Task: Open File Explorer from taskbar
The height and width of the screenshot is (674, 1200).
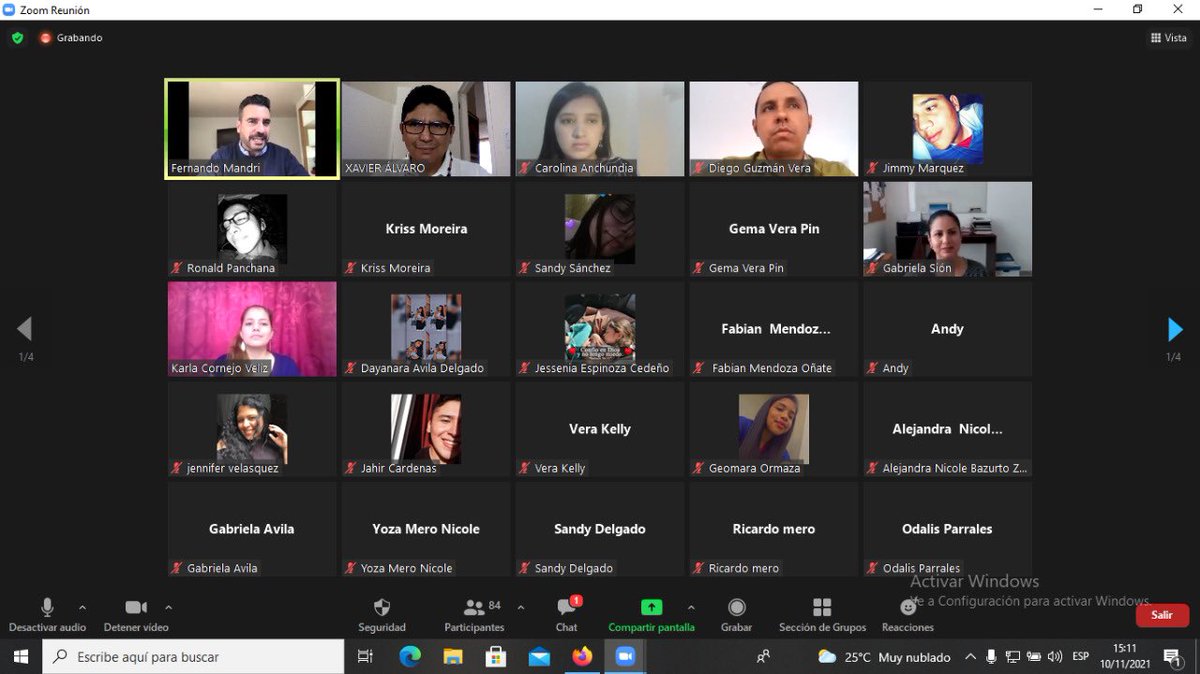Action: pos(453,657)
